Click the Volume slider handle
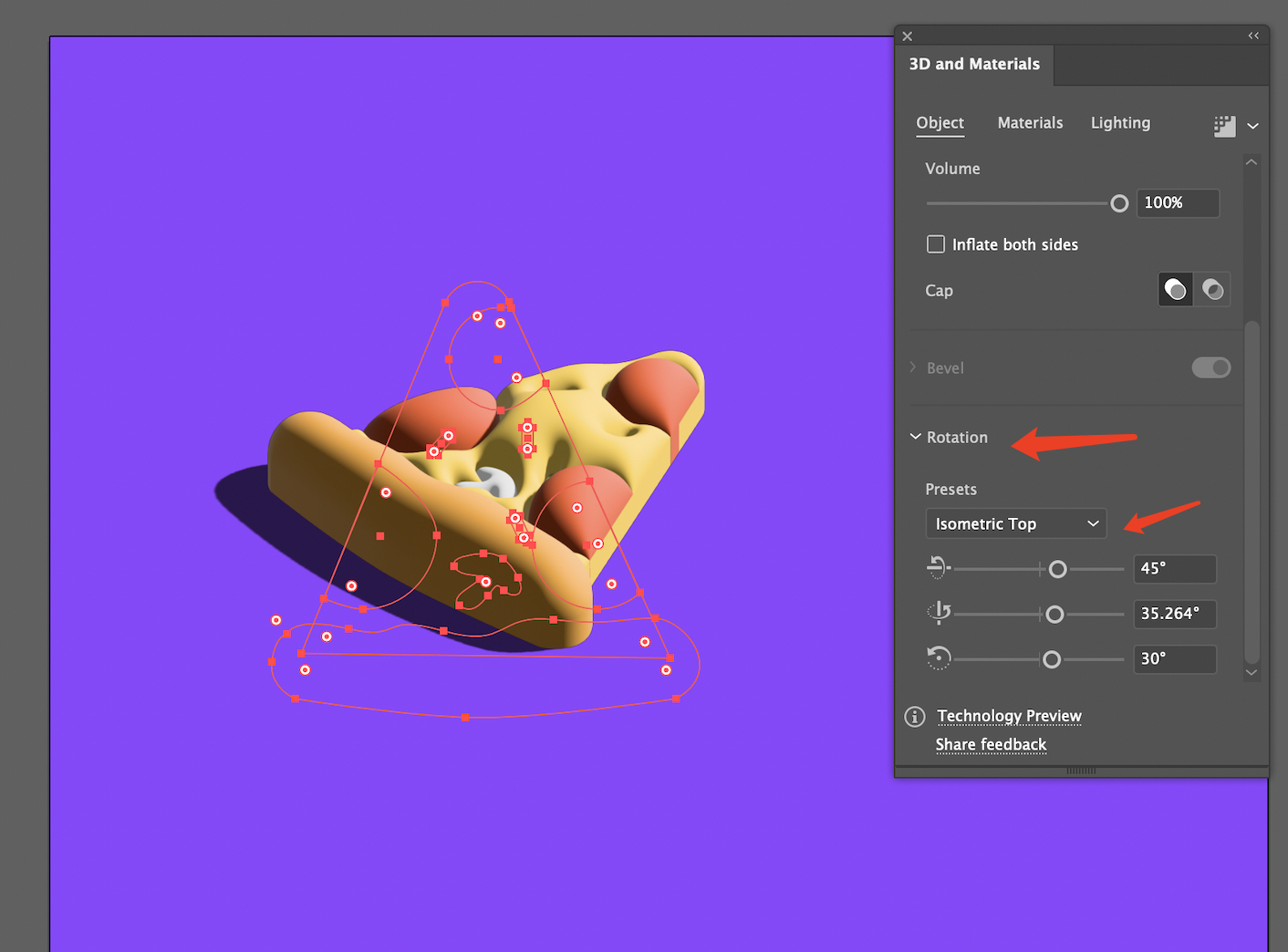The image size is (1288, 952). pyautogui.click(x=1119, y=203)
